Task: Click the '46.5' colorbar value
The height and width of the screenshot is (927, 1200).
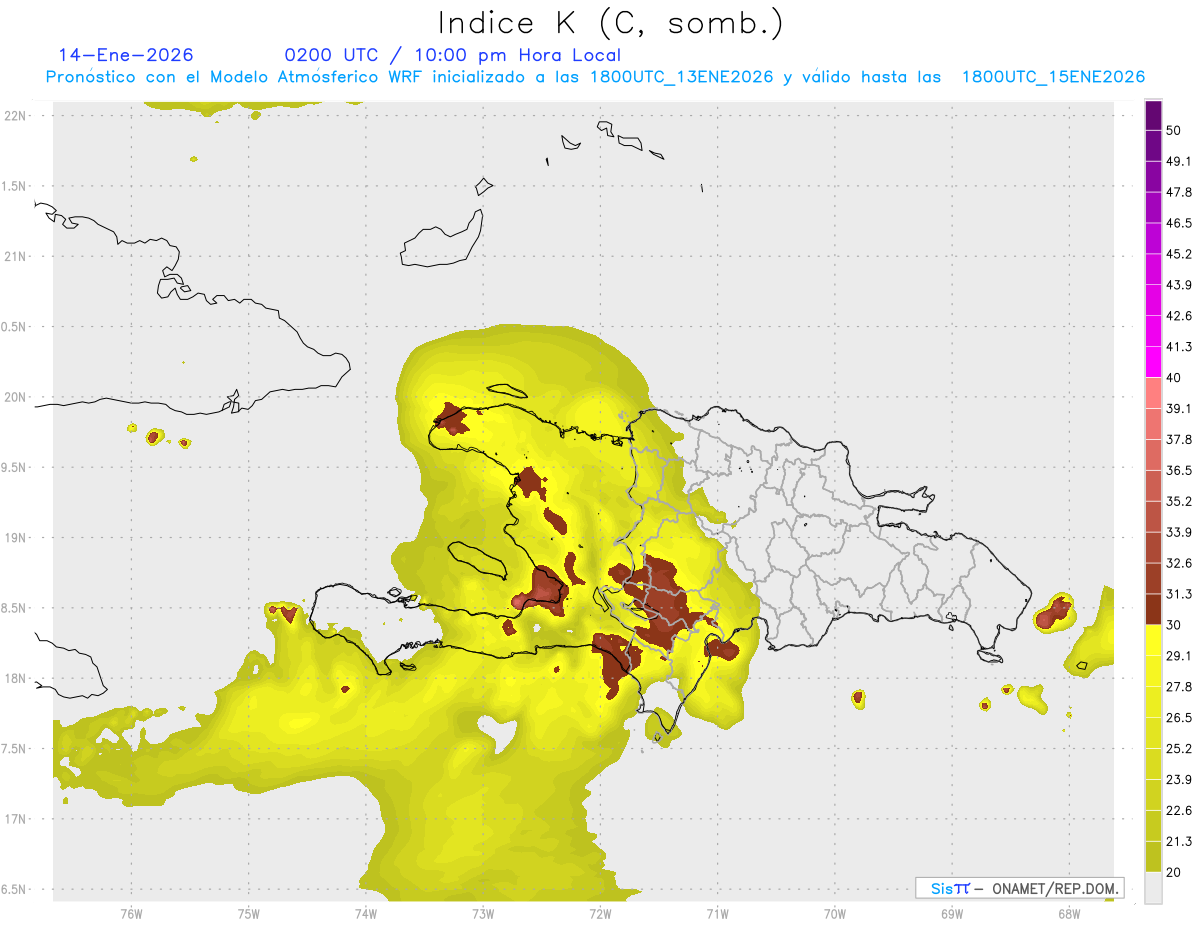Action: tap(1179, 223)
